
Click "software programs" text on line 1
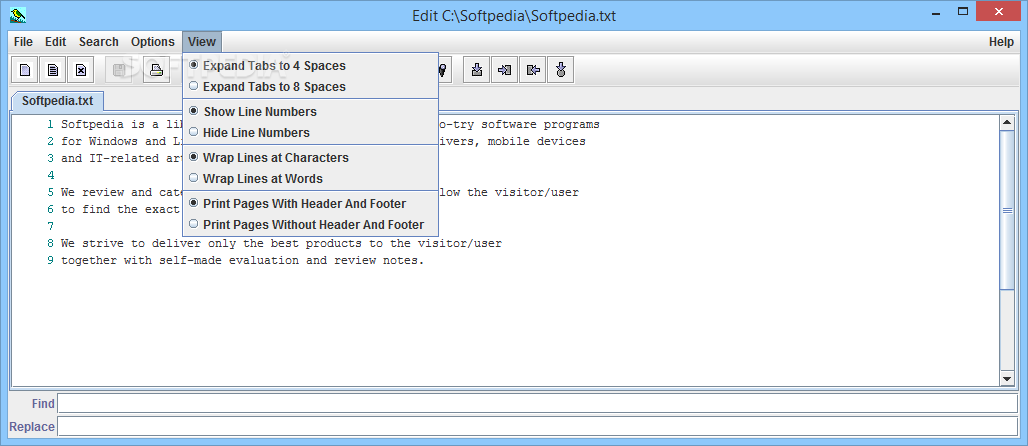pos(540,124)
